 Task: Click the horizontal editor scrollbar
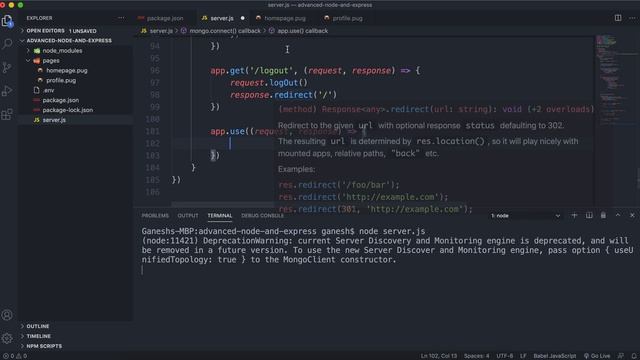(222, 204)
